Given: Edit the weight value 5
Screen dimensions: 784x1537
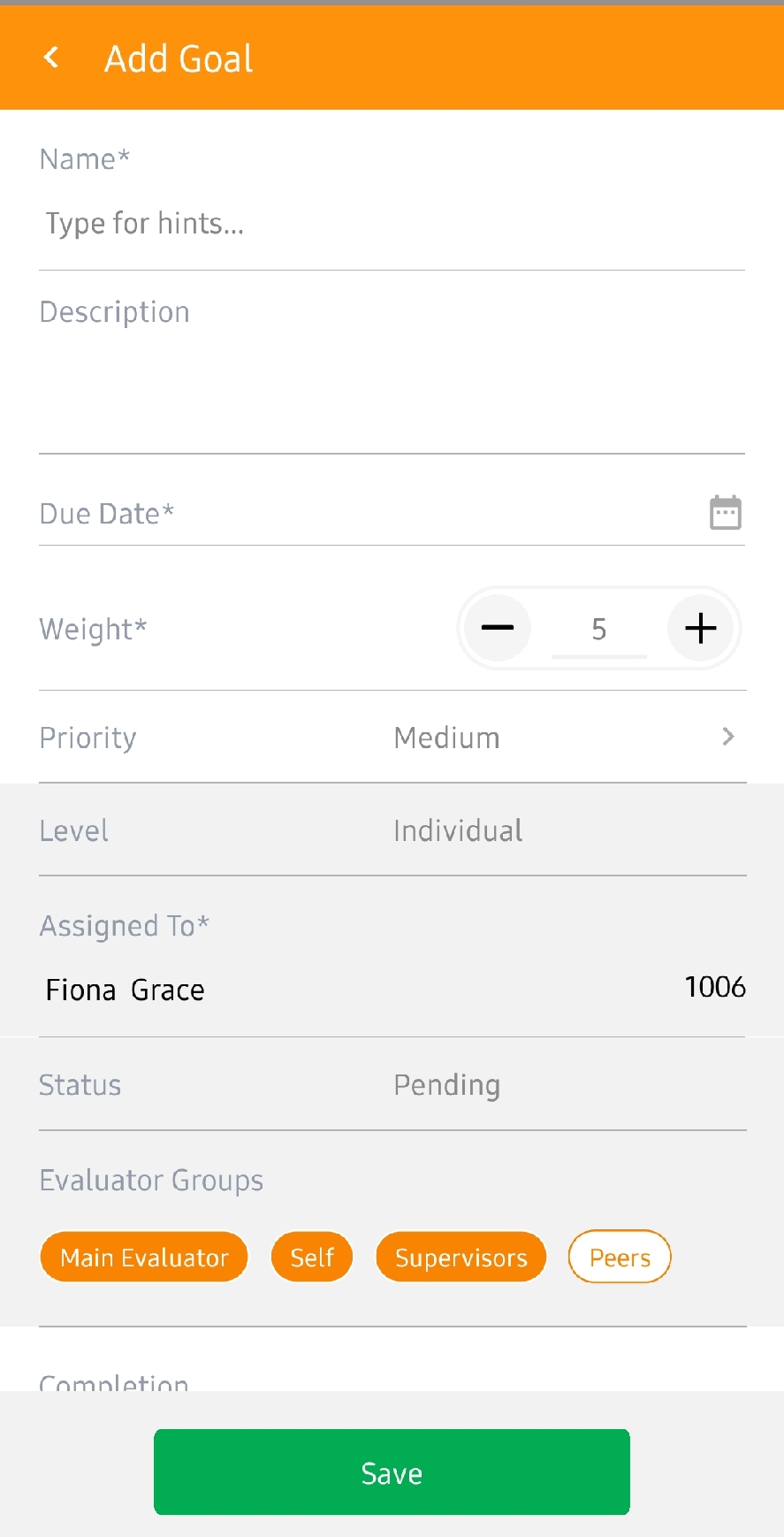Looking at the screenshot, I should [598, 629].
